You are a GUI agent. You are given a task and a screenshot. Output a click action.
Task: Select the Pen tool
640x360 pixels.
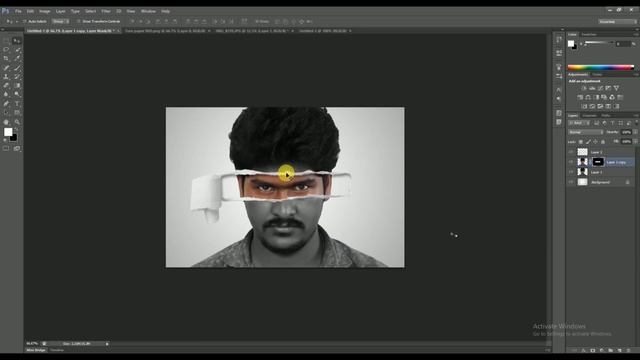point(6,104)
